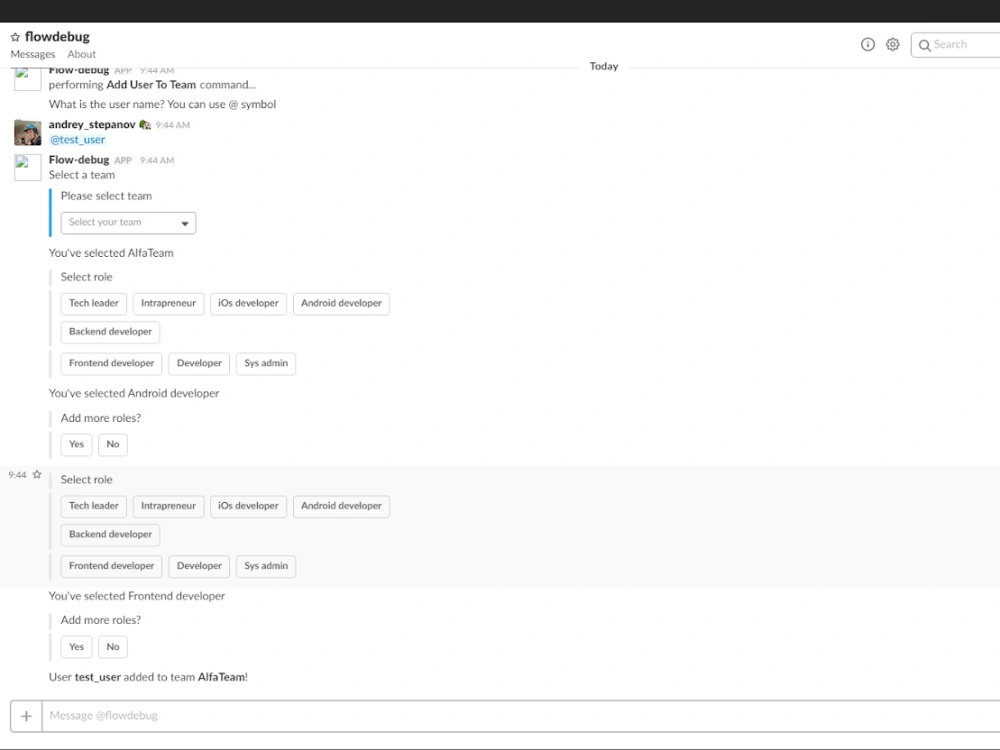The image size is (1000, 750).
Task: Click the Today date divider label
Action: click(x=604, y=66)
